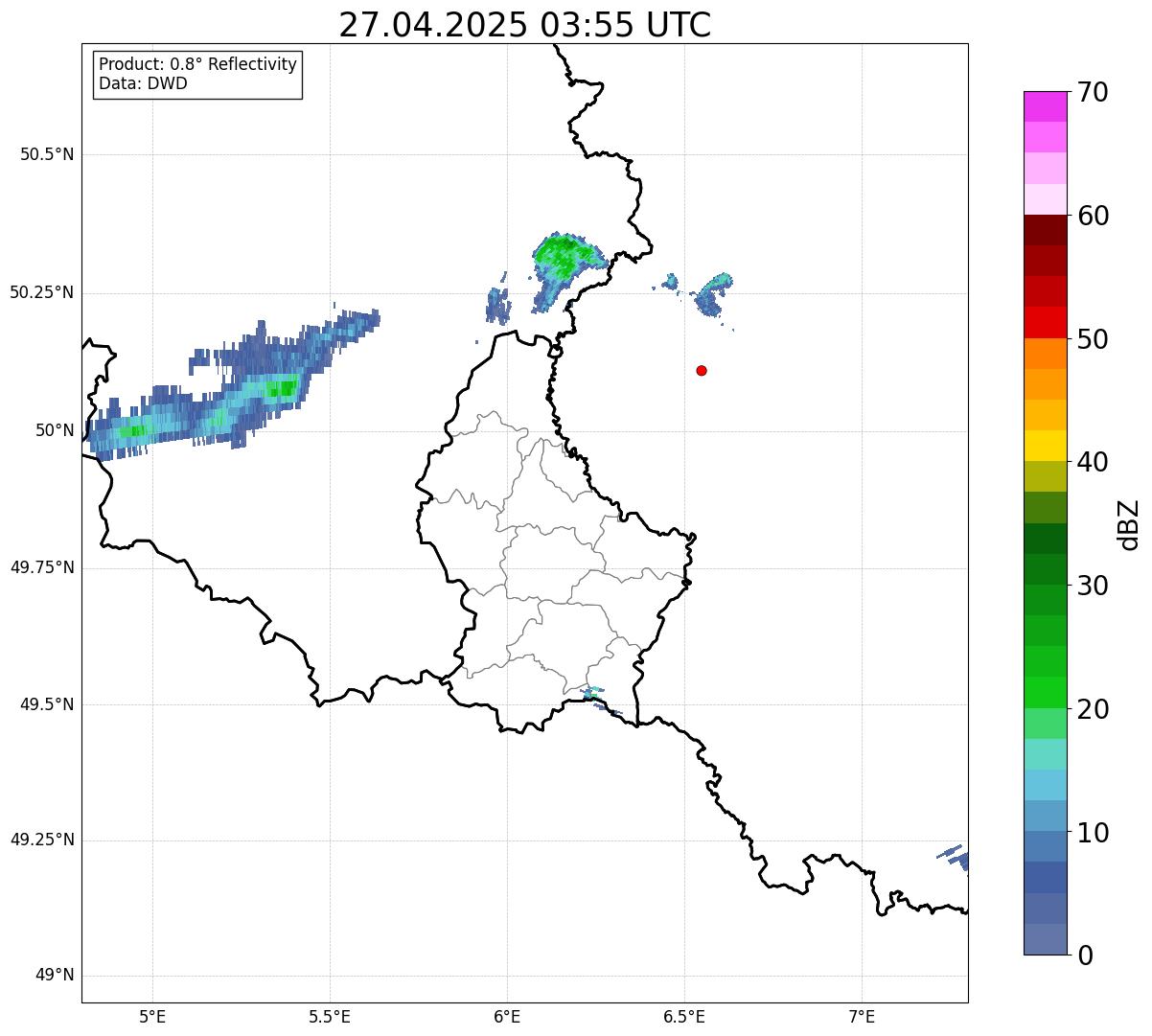The height and width of the screenshot is (1036, 1152).
Task: Click the small radar echo north of red dot
Action: [x=712, y=294]
